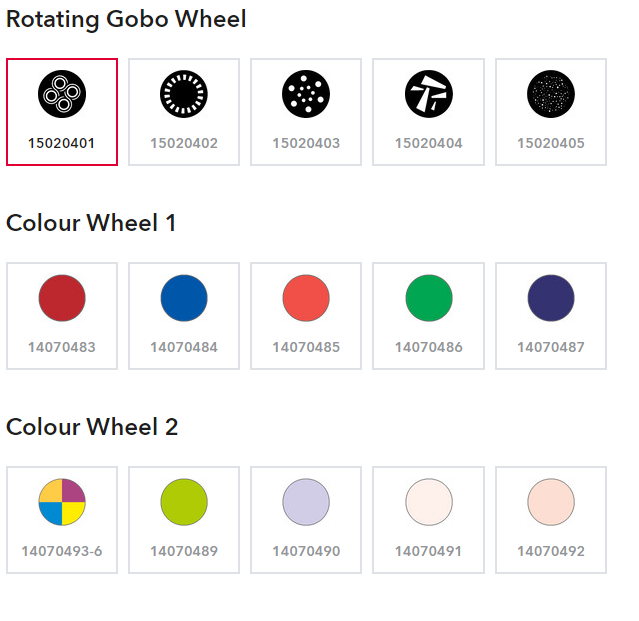Click the 15020403 part number label
Screen dimensions: 639x621
(306, 143)
